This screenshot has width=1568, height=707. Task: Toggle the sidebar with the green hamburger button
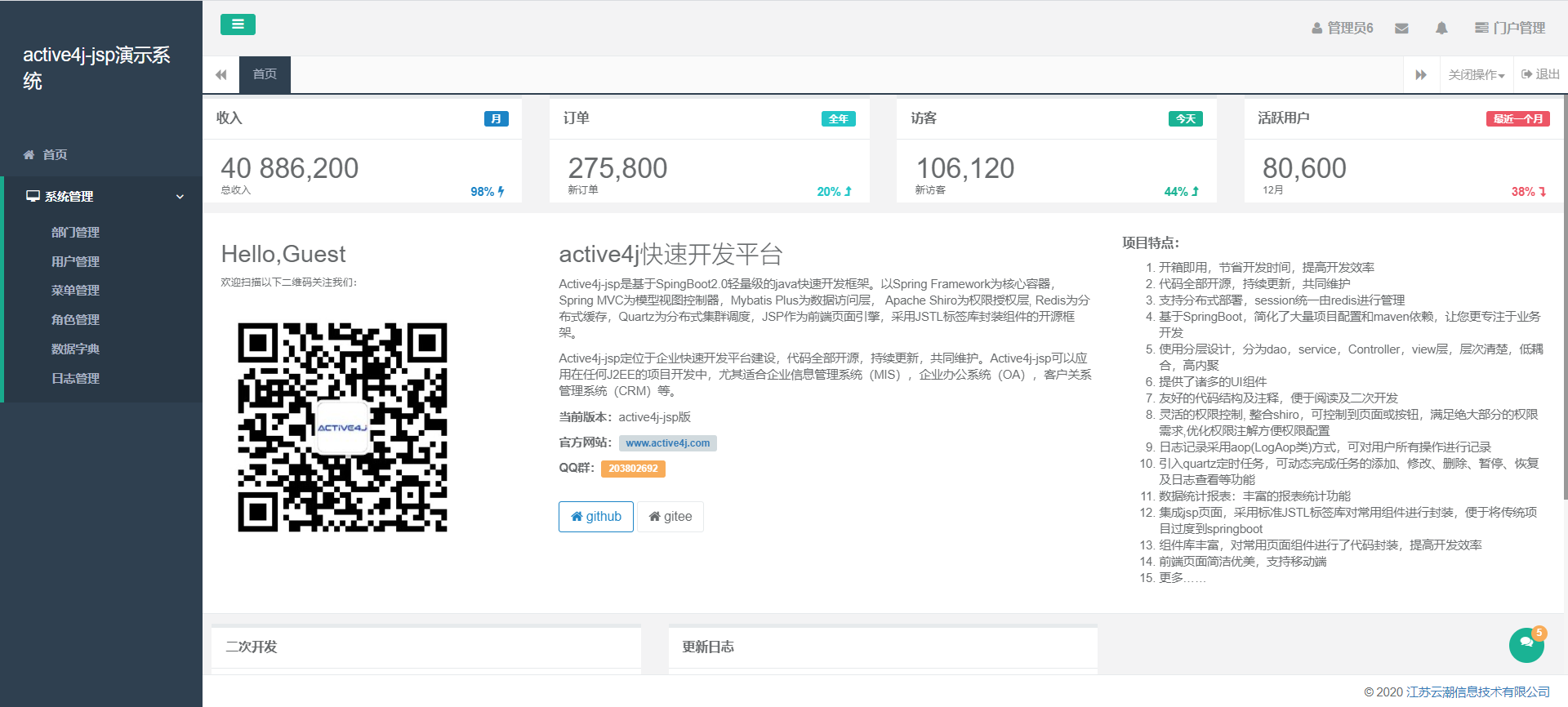pos(238,24)
